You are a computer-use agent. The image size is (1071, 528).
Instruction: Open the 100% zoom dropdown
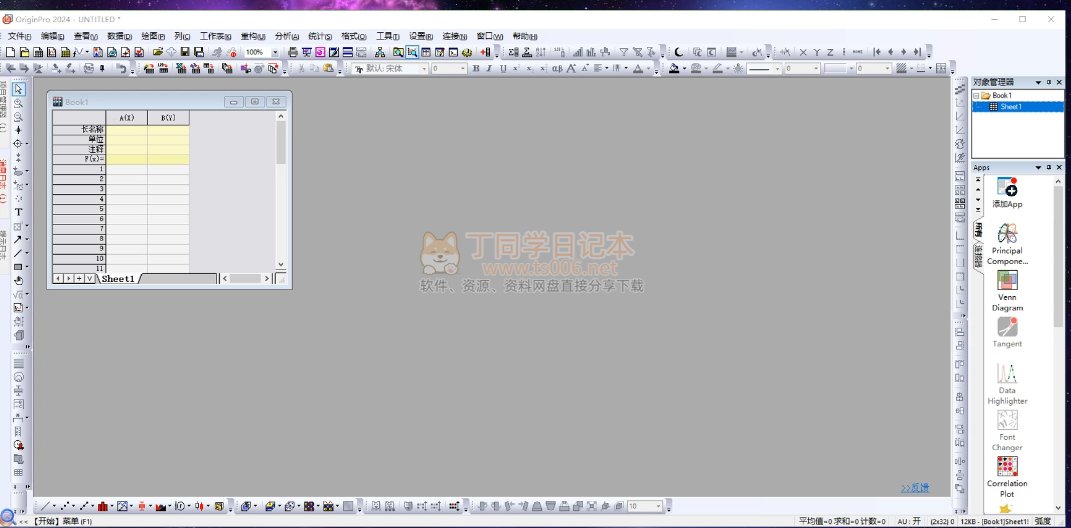[275, 52]
